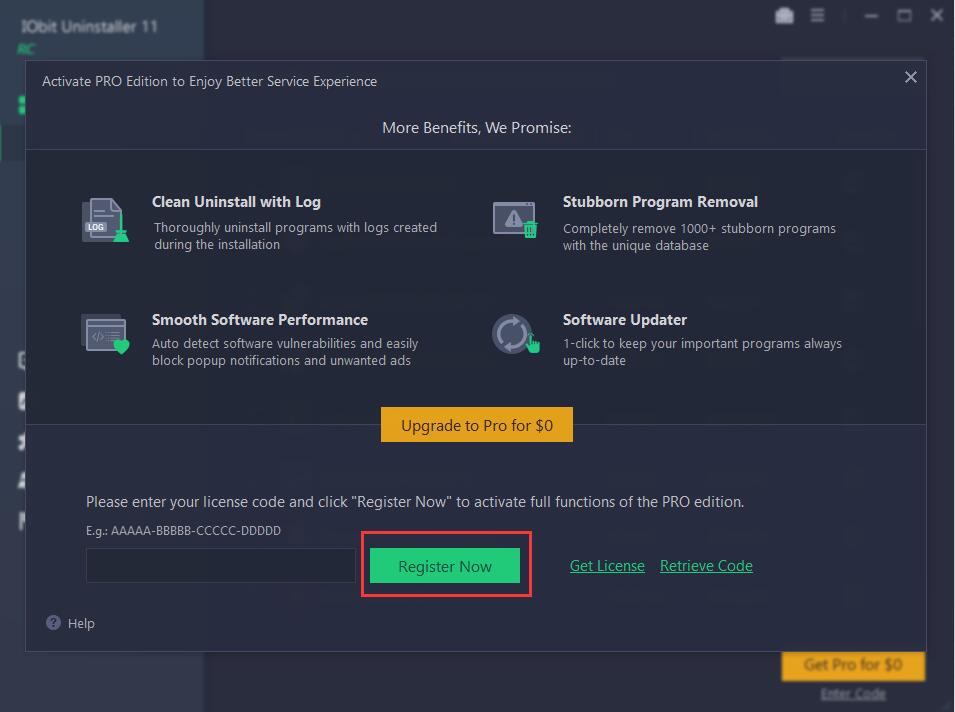Open the toolbox icon in title bar
955x712 pixels.
tap(785, 16)
